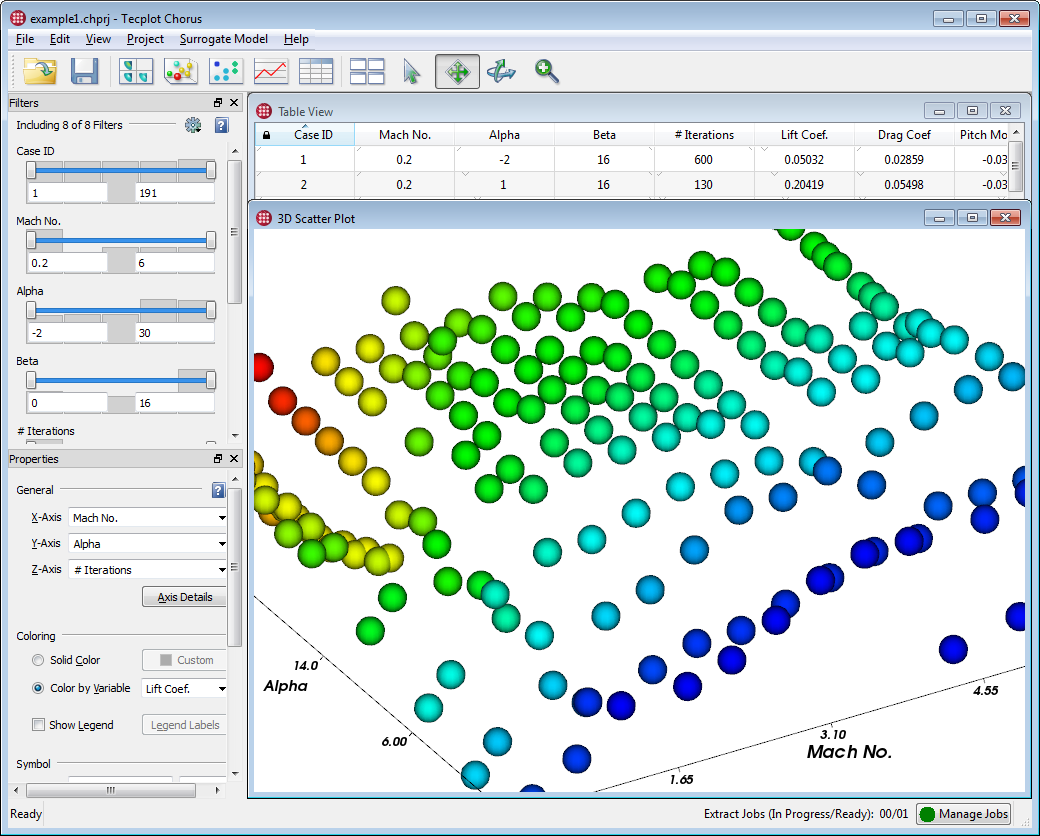Select the arrow selection tool

click(411, 71)
